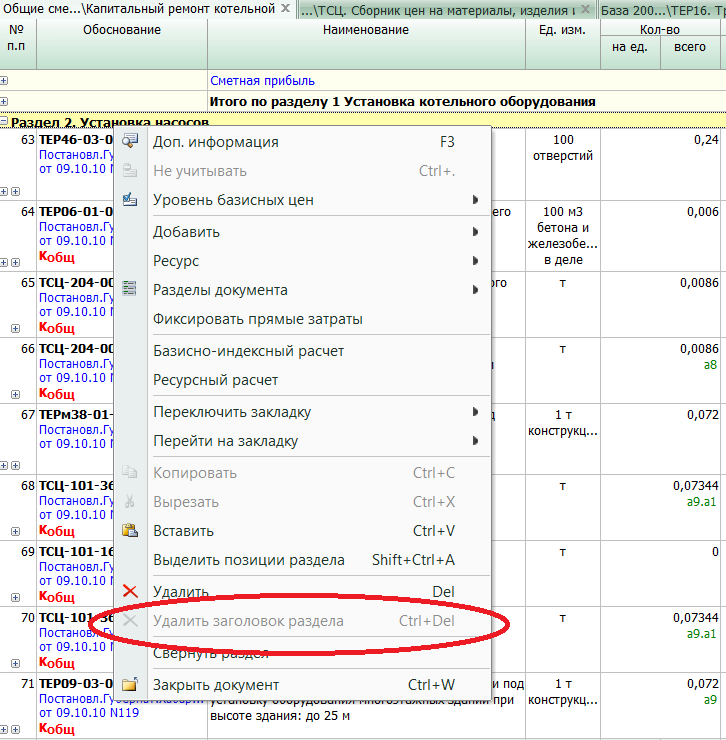Click the Наименование column header
This screenshot has width=726, height=740.
(x=366, y=30)
